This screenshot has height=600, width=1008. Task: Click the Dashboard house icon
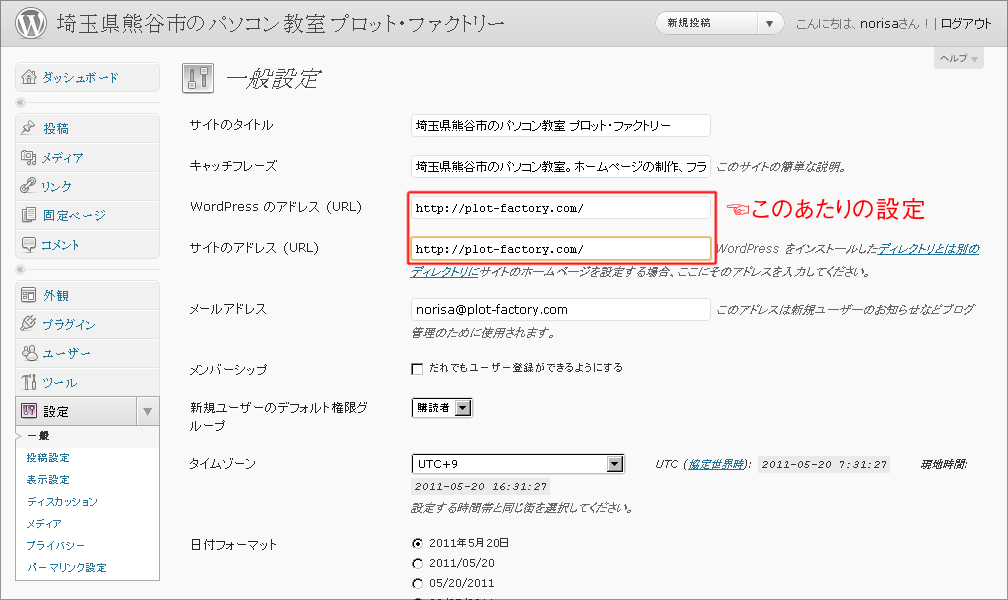[28, 77]
